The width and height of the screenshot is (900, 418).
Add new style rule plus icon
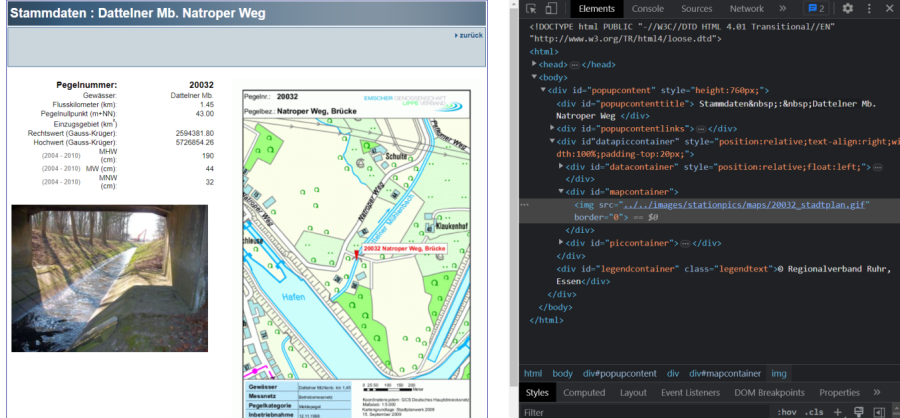pos(838,412)
